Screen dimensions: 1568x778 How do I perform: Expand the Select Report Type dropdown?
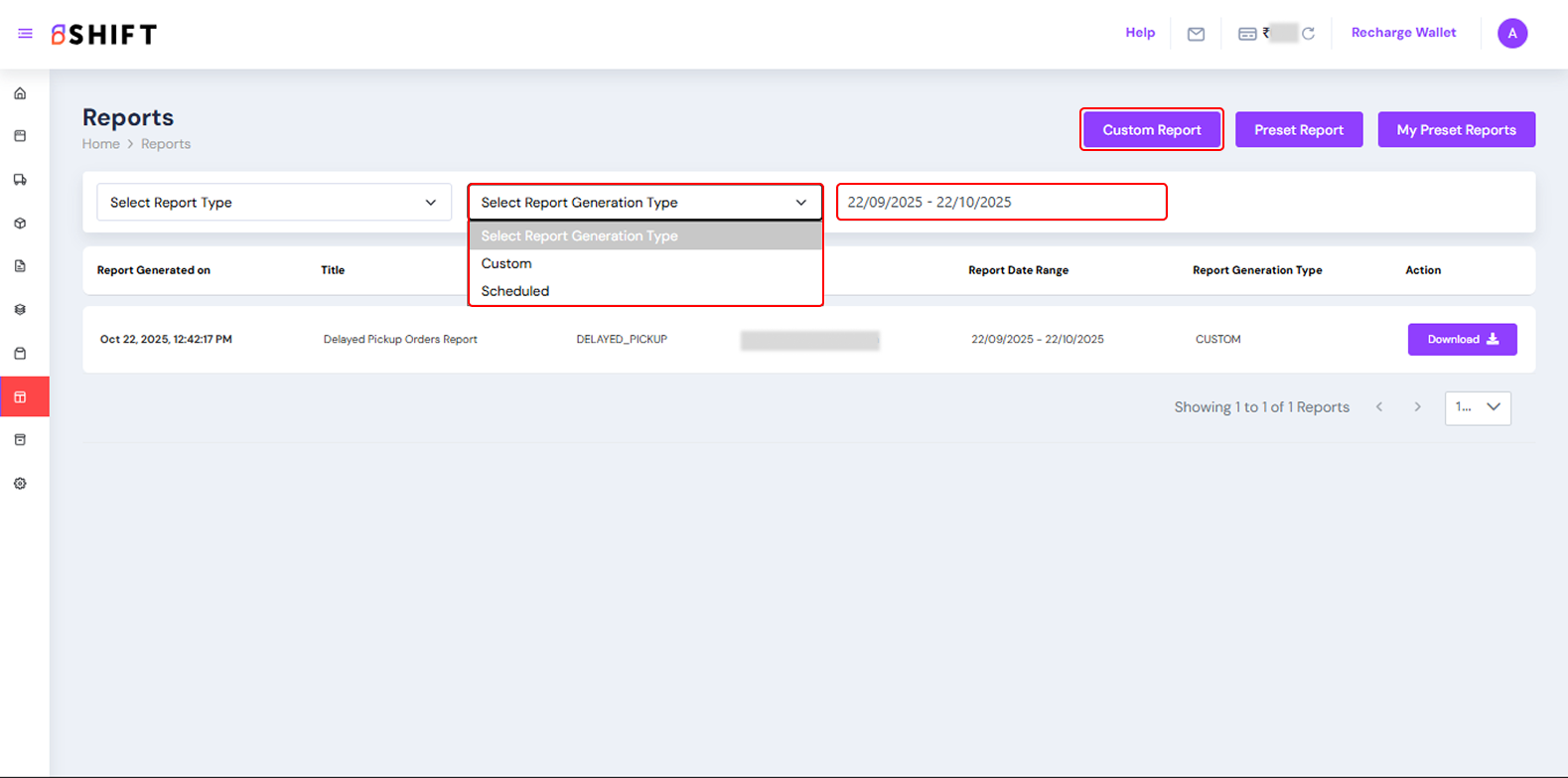point(273,203)
